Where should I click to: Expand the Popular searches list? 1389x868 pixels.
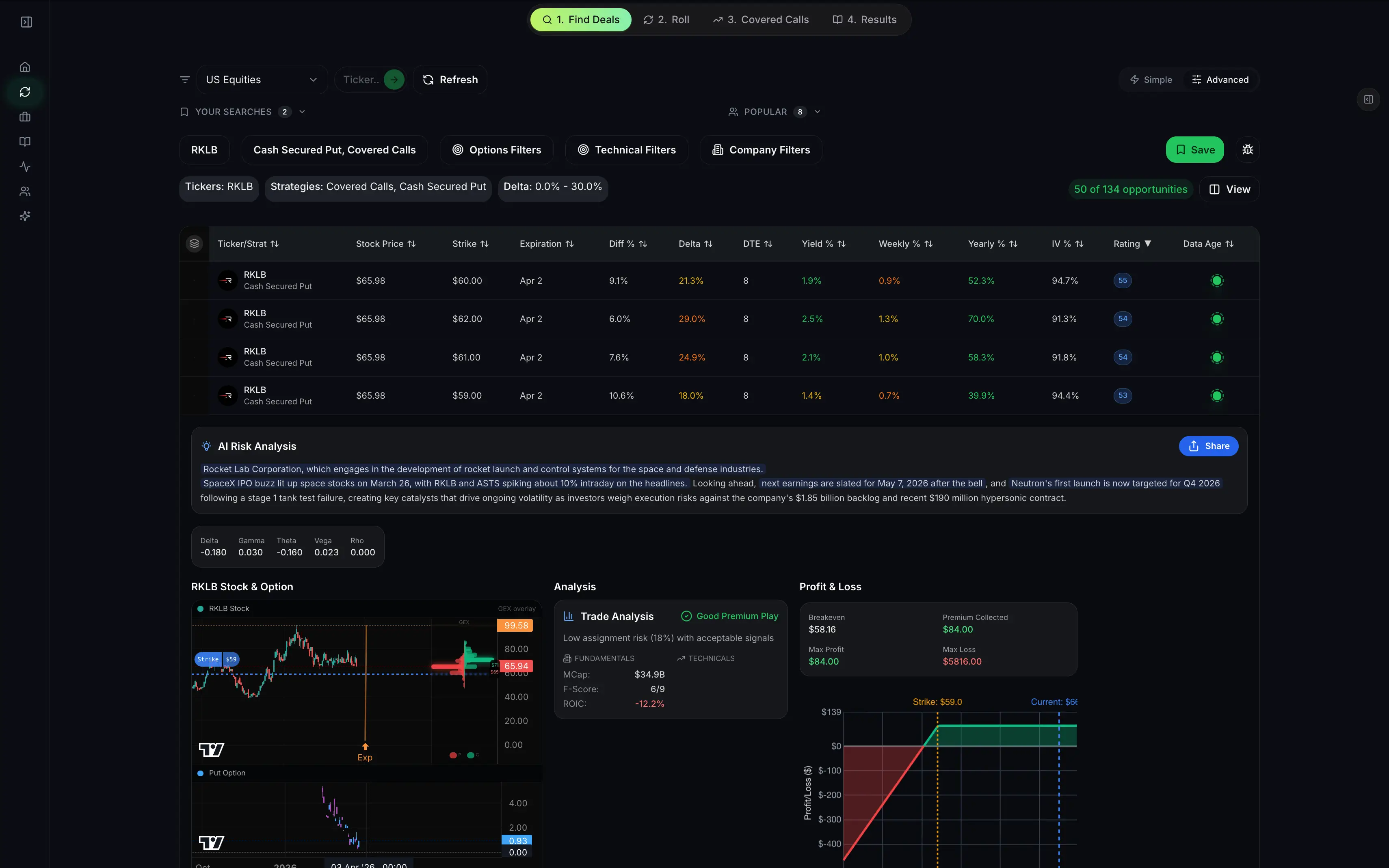click(775, 112)
